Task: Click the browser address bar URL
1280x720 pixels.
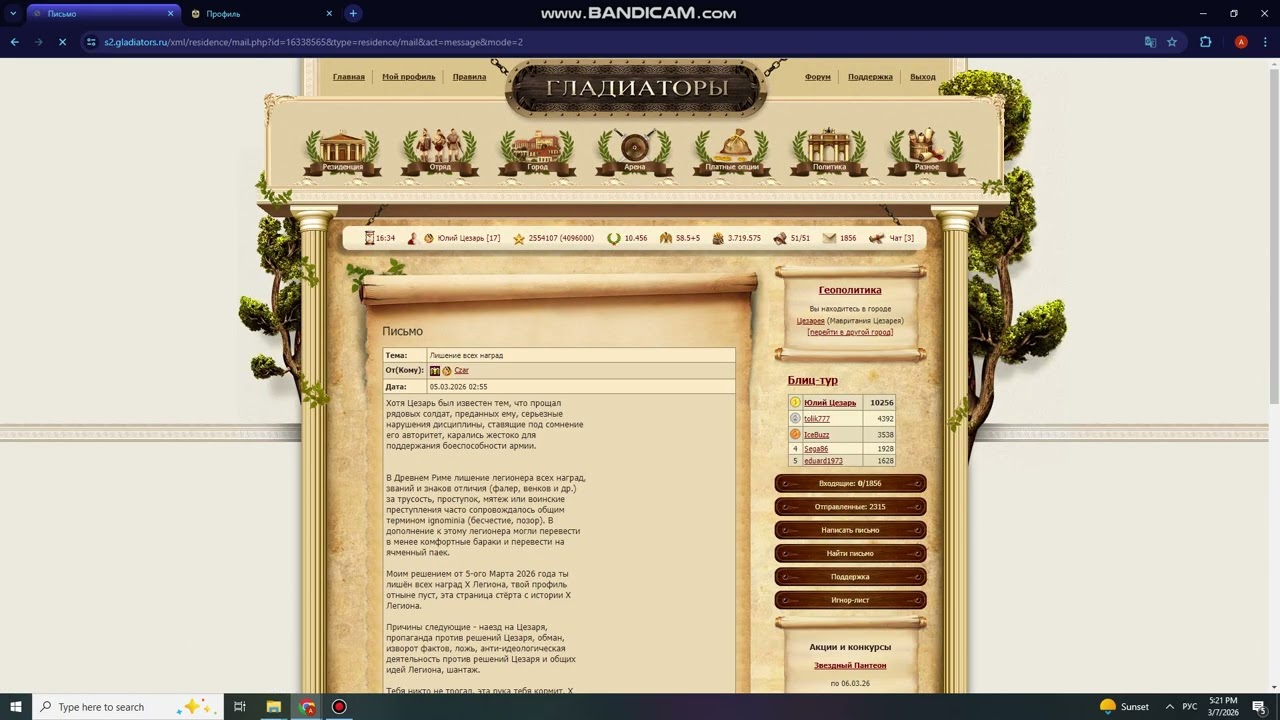Action: (313, 42)
